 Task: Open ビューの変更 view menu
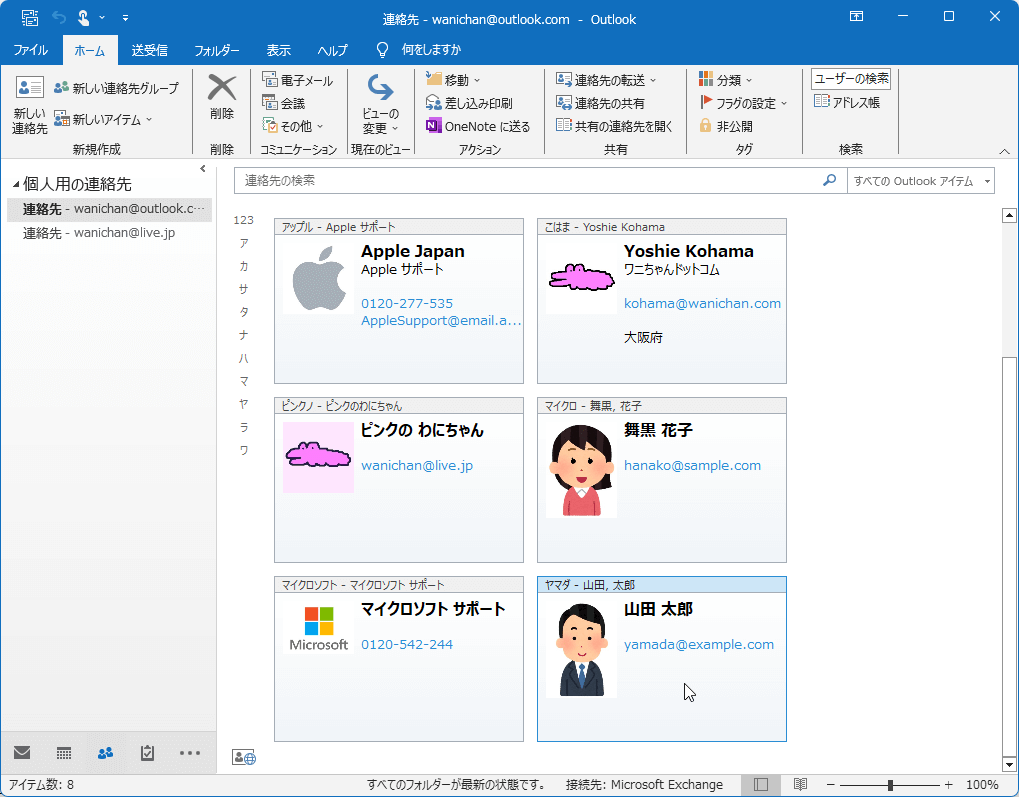point(380,104)
